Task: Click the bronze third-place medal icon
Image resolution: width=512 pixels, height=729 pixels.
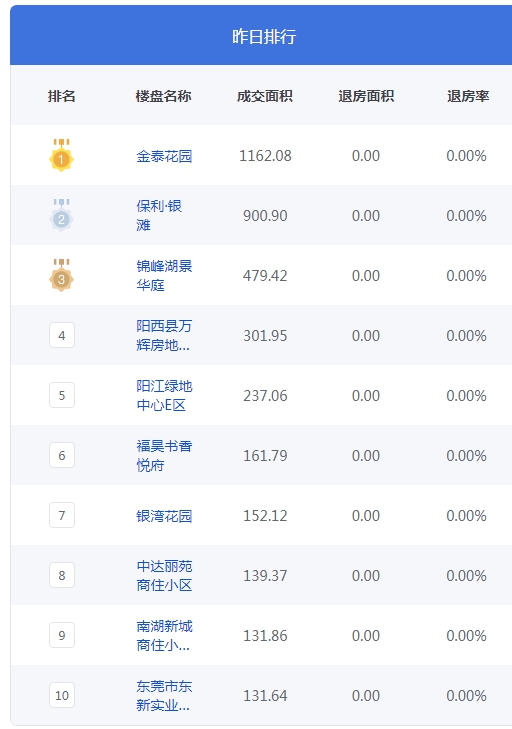Action: pyautogui.click(x=61, y=275)
